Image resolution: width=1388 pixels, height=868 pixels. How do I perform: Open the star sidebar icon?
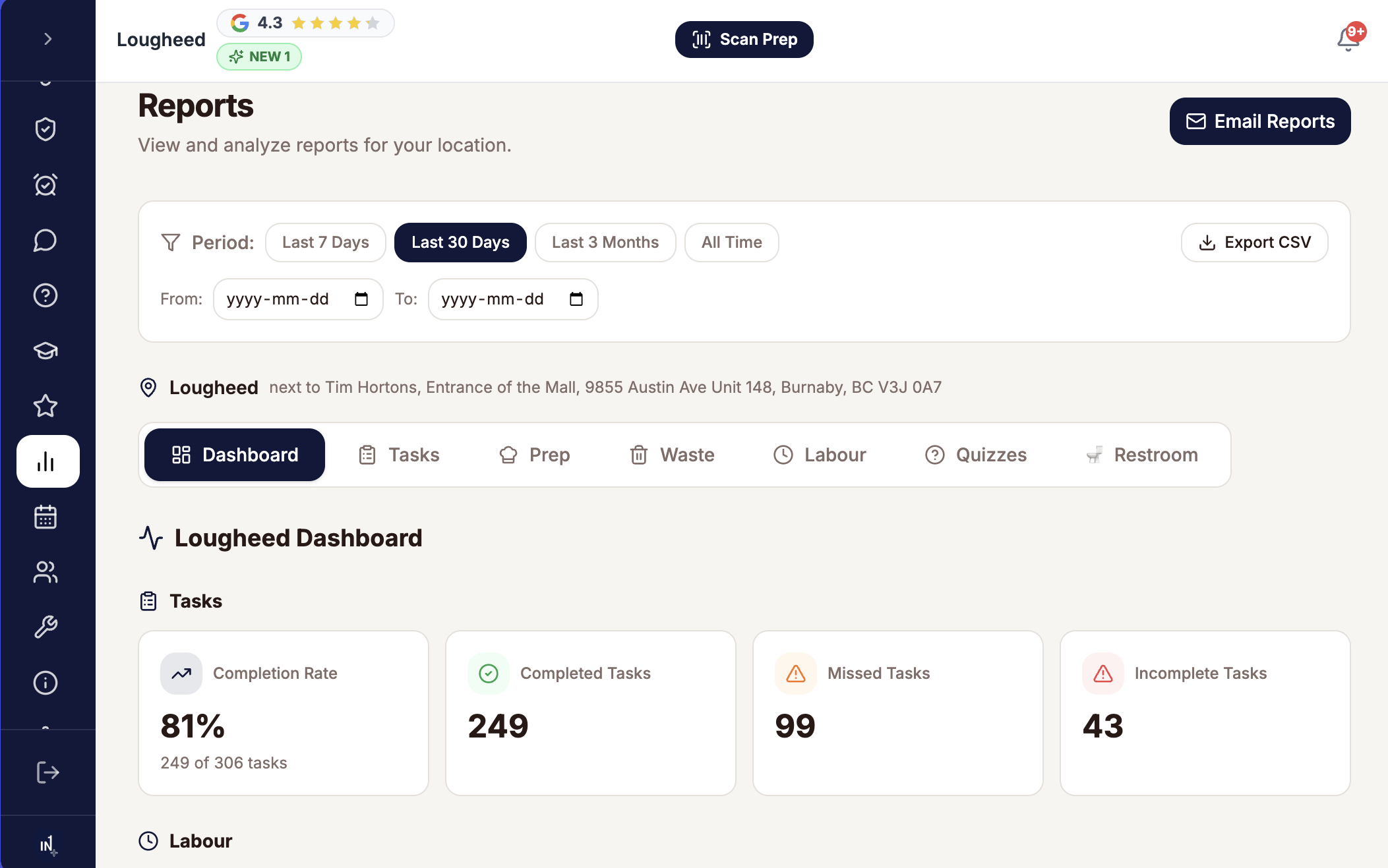(45, 406)
